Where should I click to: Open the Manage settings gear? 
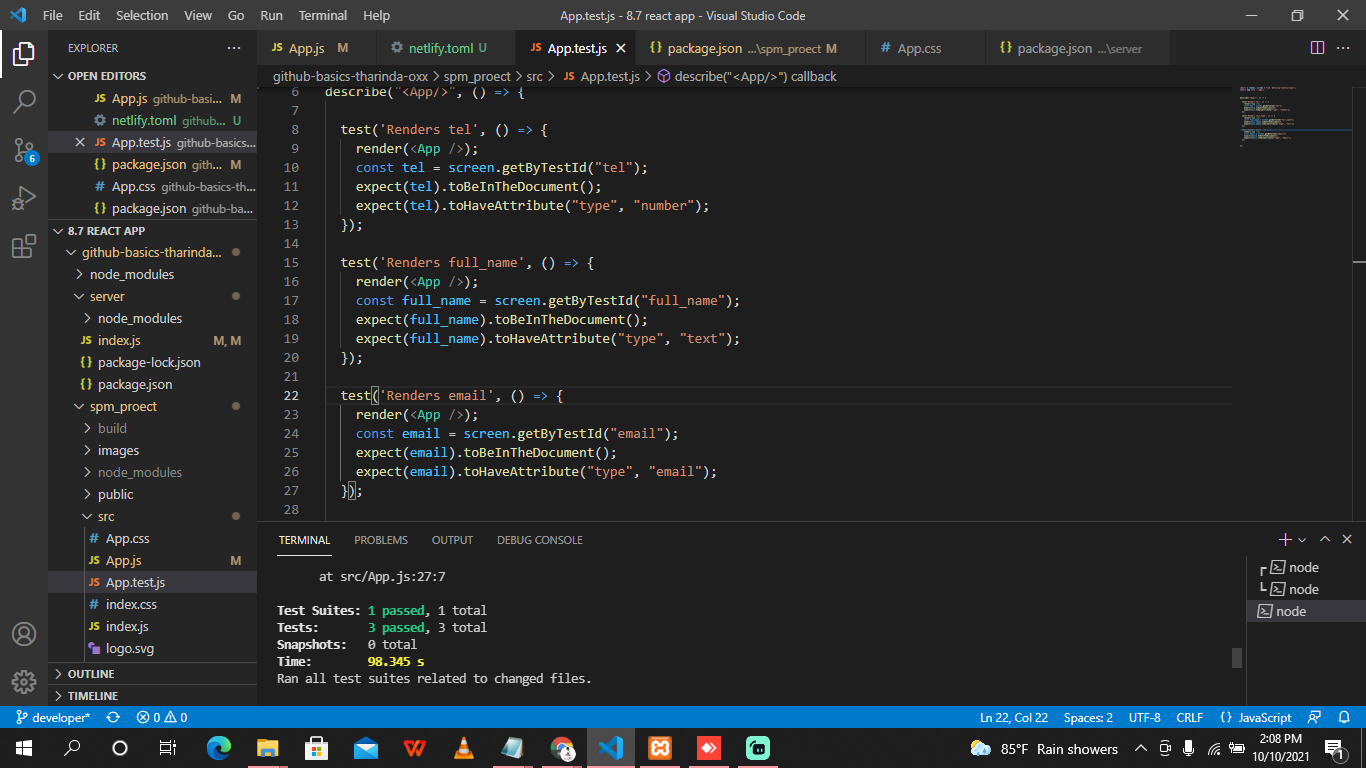coord(24,683)
